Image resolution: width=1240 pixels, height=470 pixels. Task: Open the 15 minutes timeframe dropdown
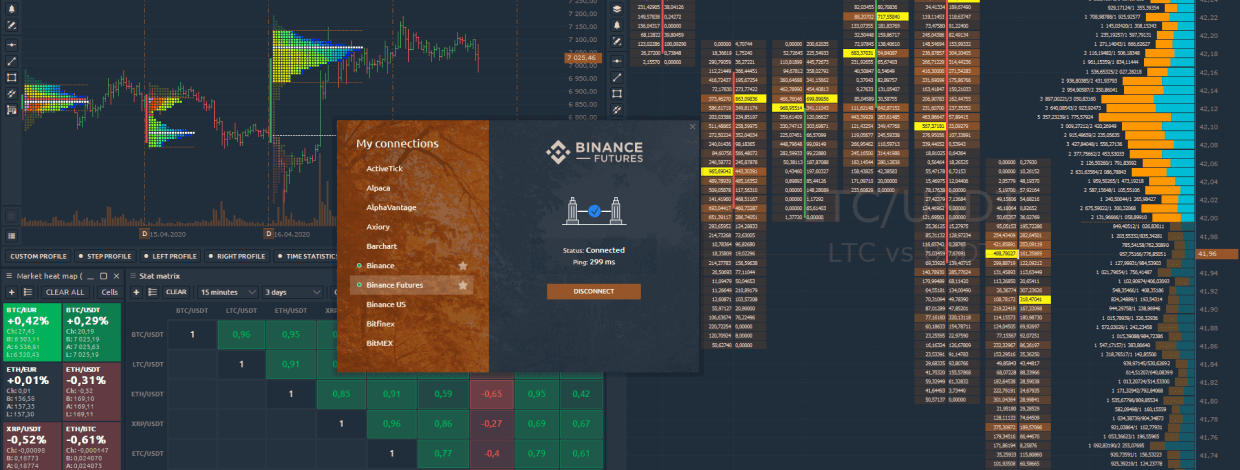pyautogui.click(x=227, y=292)
